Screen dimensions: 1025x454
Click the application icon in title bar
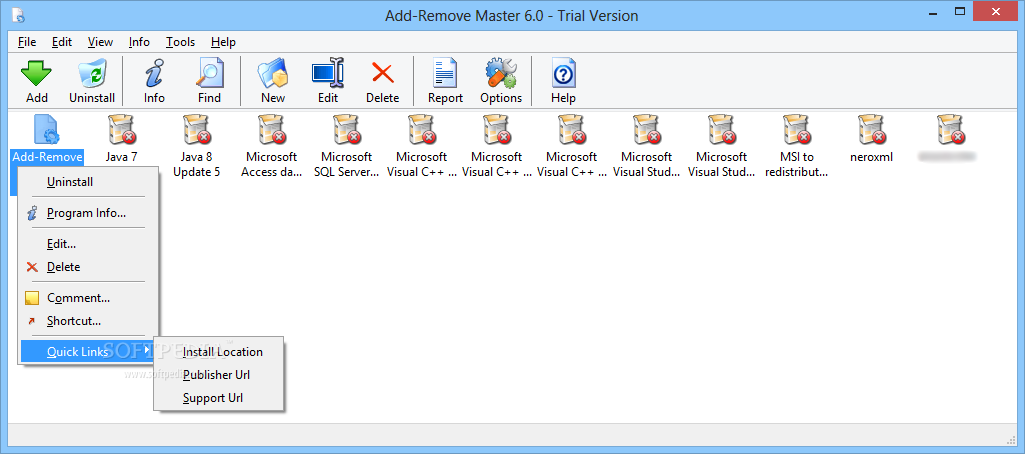click(19, 15)
